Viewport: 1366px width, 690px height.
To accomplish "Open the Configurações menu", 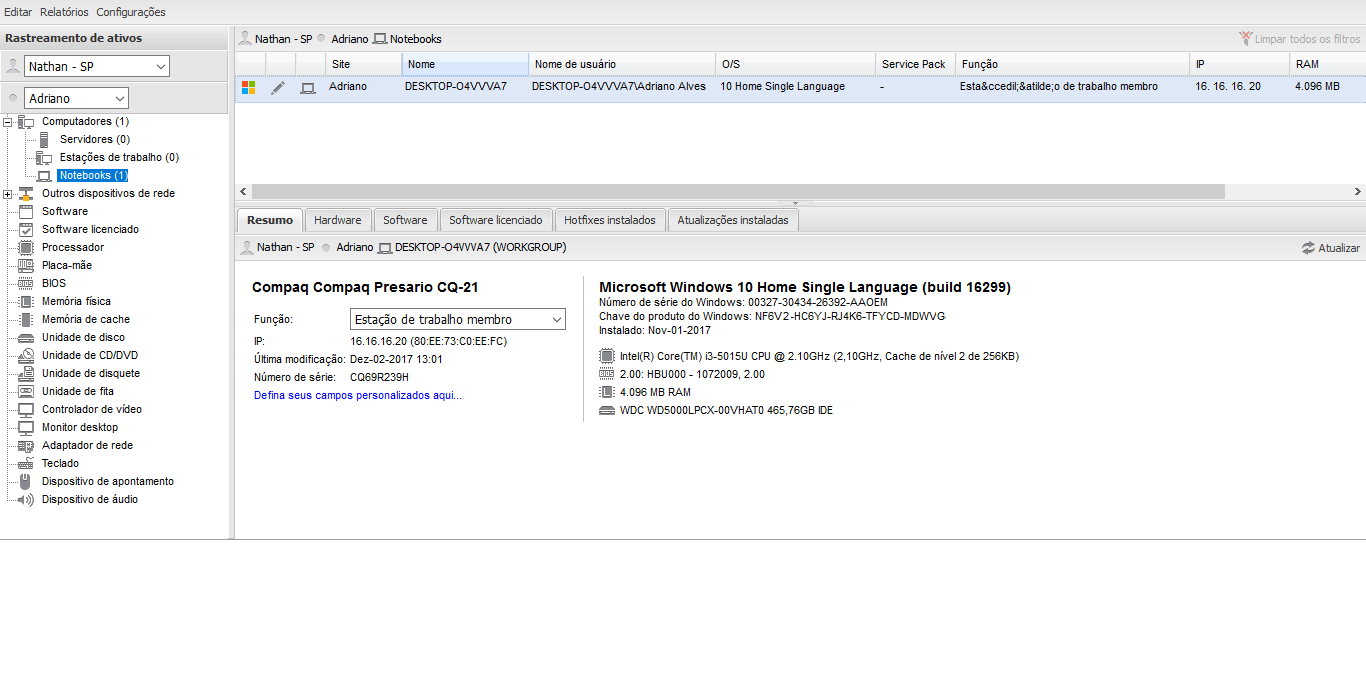I will (131, 12).
